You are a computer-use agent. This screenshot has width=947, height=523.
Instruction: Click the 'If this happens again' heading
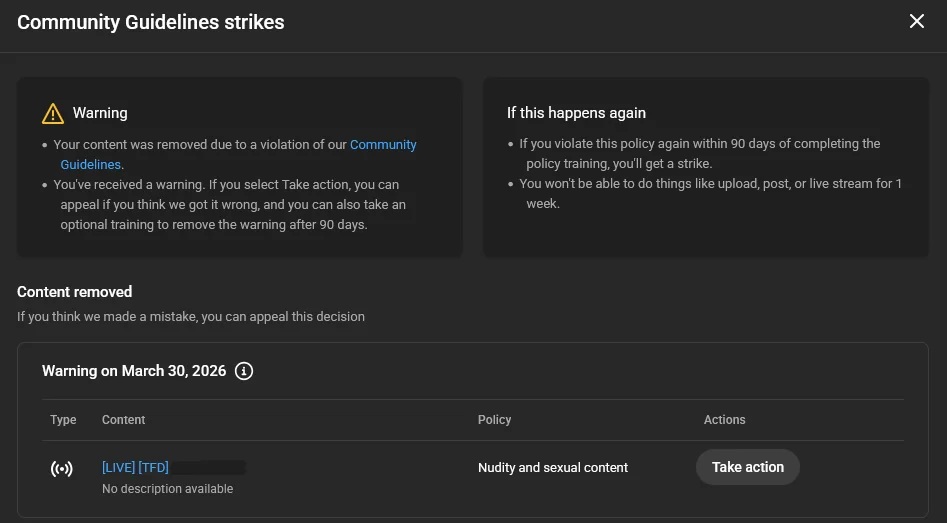[576, 113]
